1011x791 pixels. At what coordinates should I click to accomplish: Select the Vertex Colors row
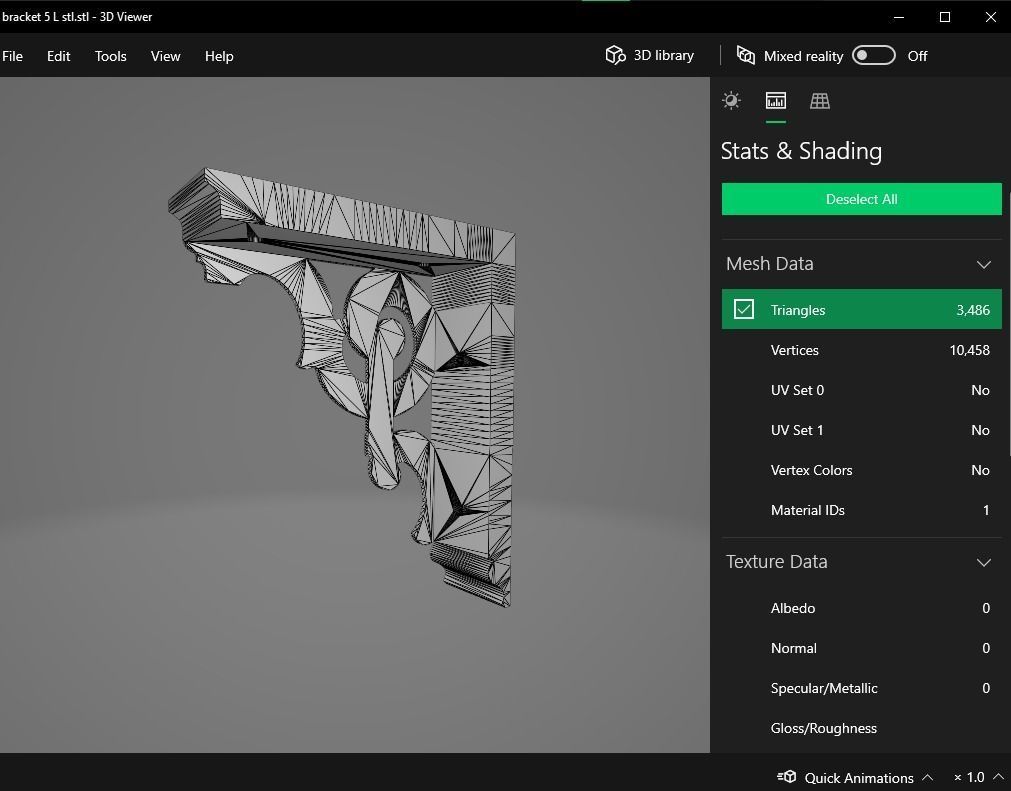tap(861, 470)
